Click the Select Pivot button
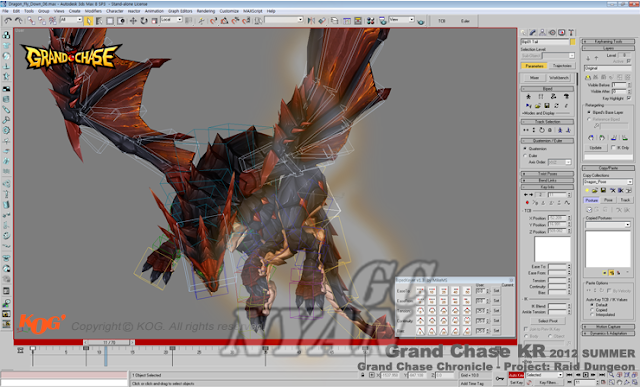The width and height of the screenshot is (640, 387). 547,321
